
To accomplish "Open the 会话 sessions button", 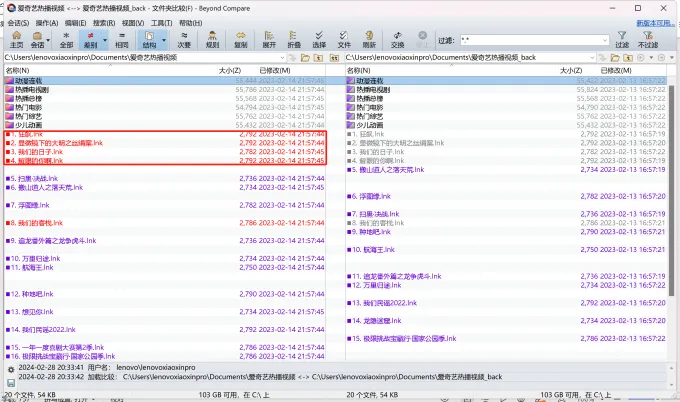I will click(37, 39).
